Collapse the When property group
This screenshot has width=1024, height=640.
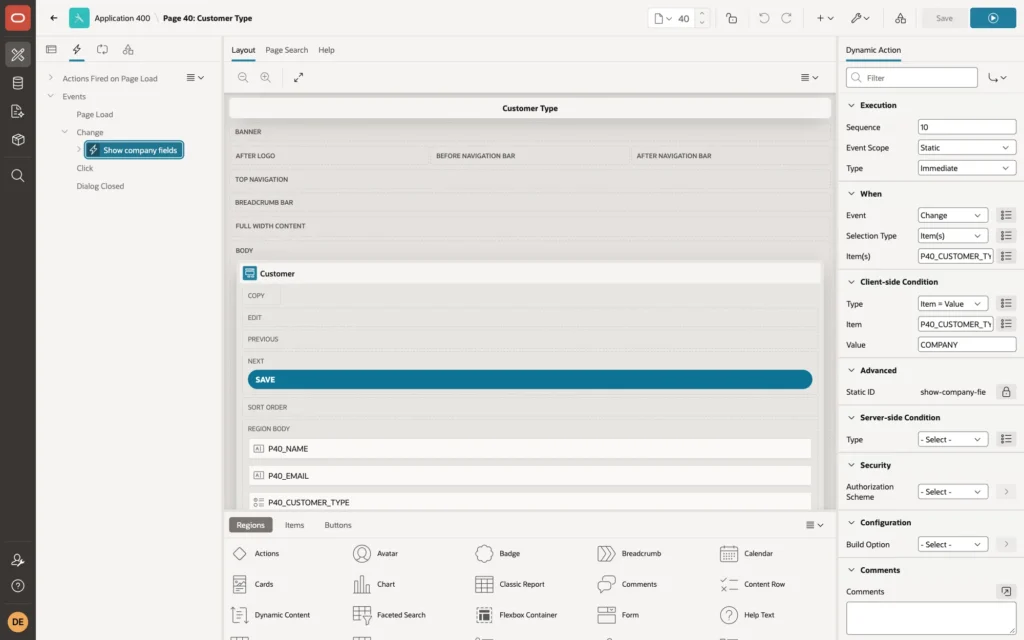click(x=851, y=193)
